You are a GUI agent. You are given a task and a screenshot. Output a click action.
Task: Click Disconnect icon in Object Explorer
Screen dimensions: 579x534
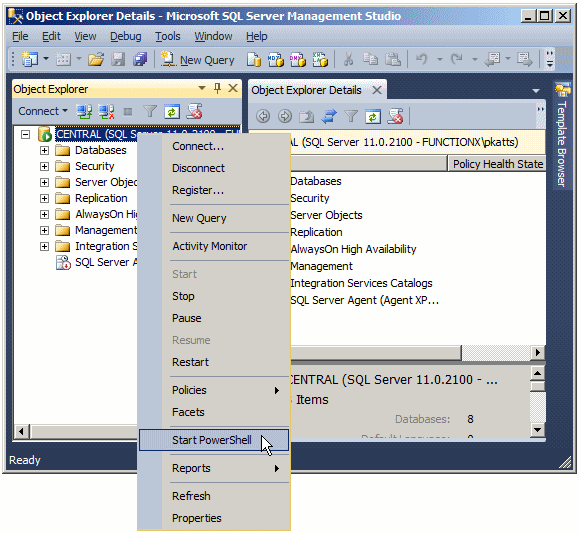[x=106, y=111]
